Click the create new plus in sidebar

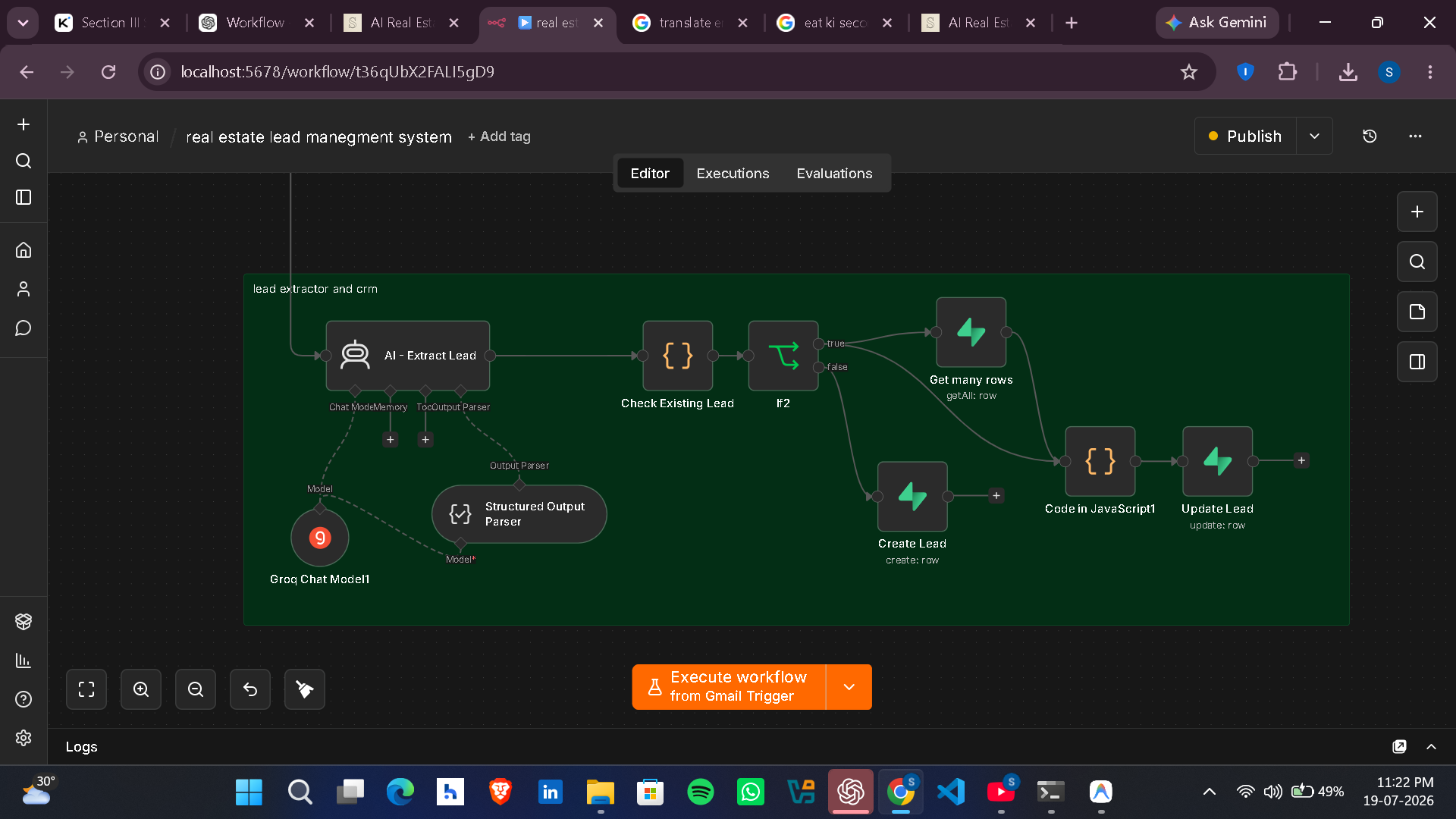click(x=24, y=124)
